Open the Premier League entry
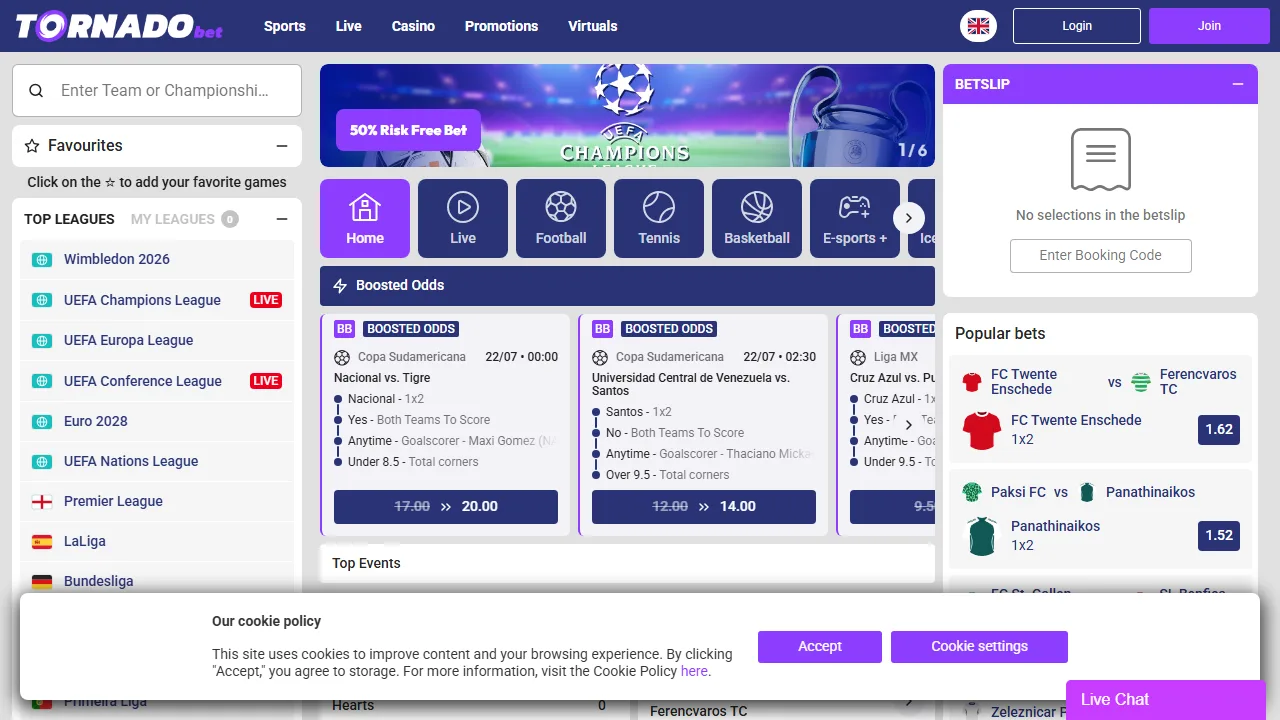This screenshot has width=1280, height=720. (x=157, y=501)
